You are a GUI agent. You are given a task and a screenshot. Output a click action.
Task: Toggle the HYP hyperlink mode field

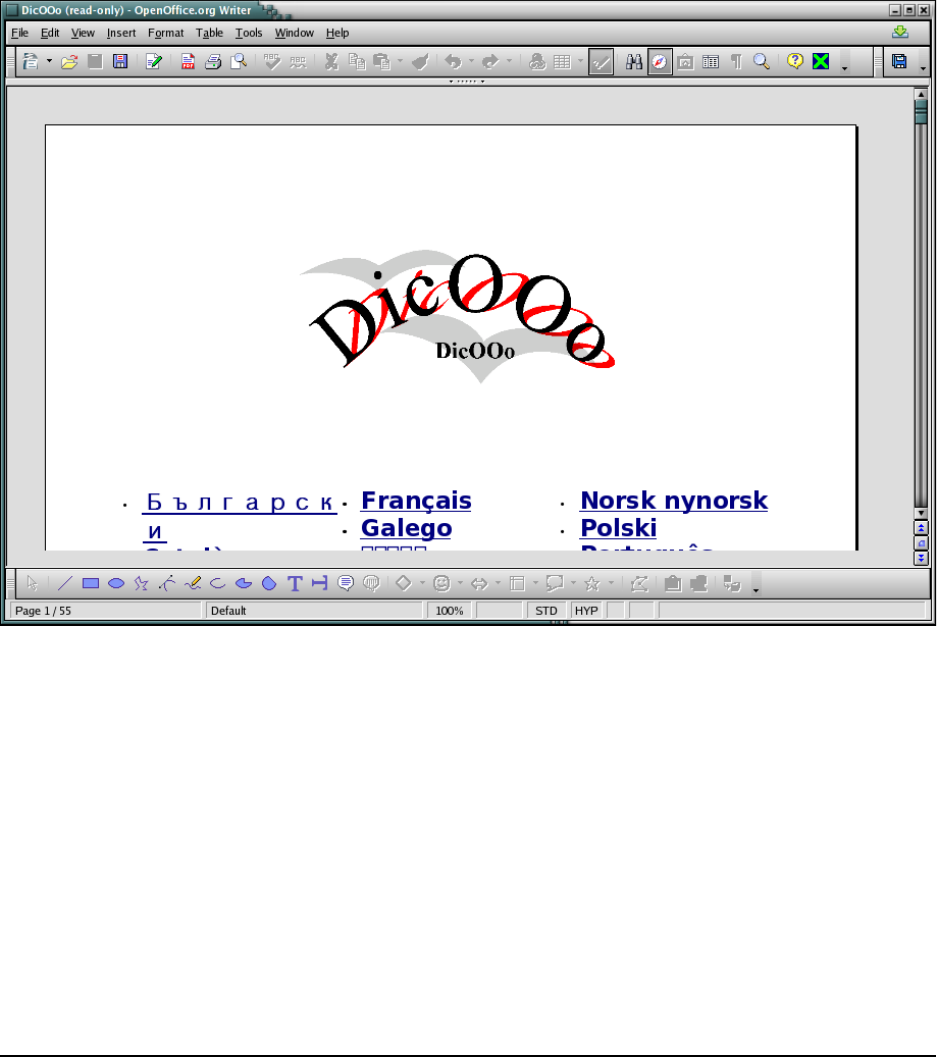point(586,611)
